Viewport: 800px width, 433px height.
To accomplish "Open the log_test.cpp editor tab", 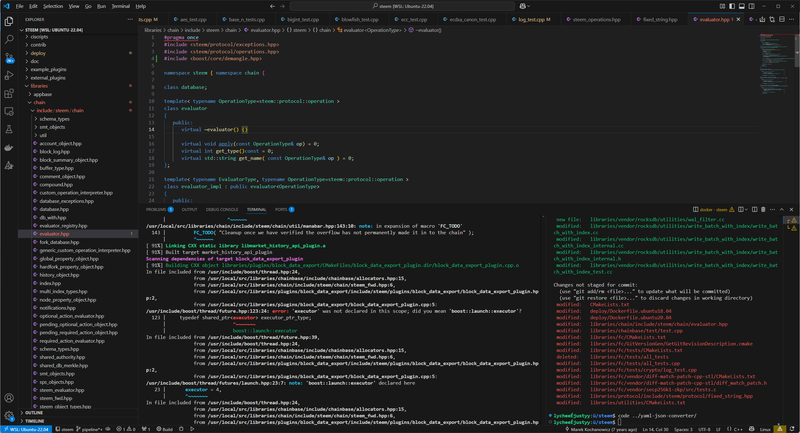I will click(x=531, y=19).
